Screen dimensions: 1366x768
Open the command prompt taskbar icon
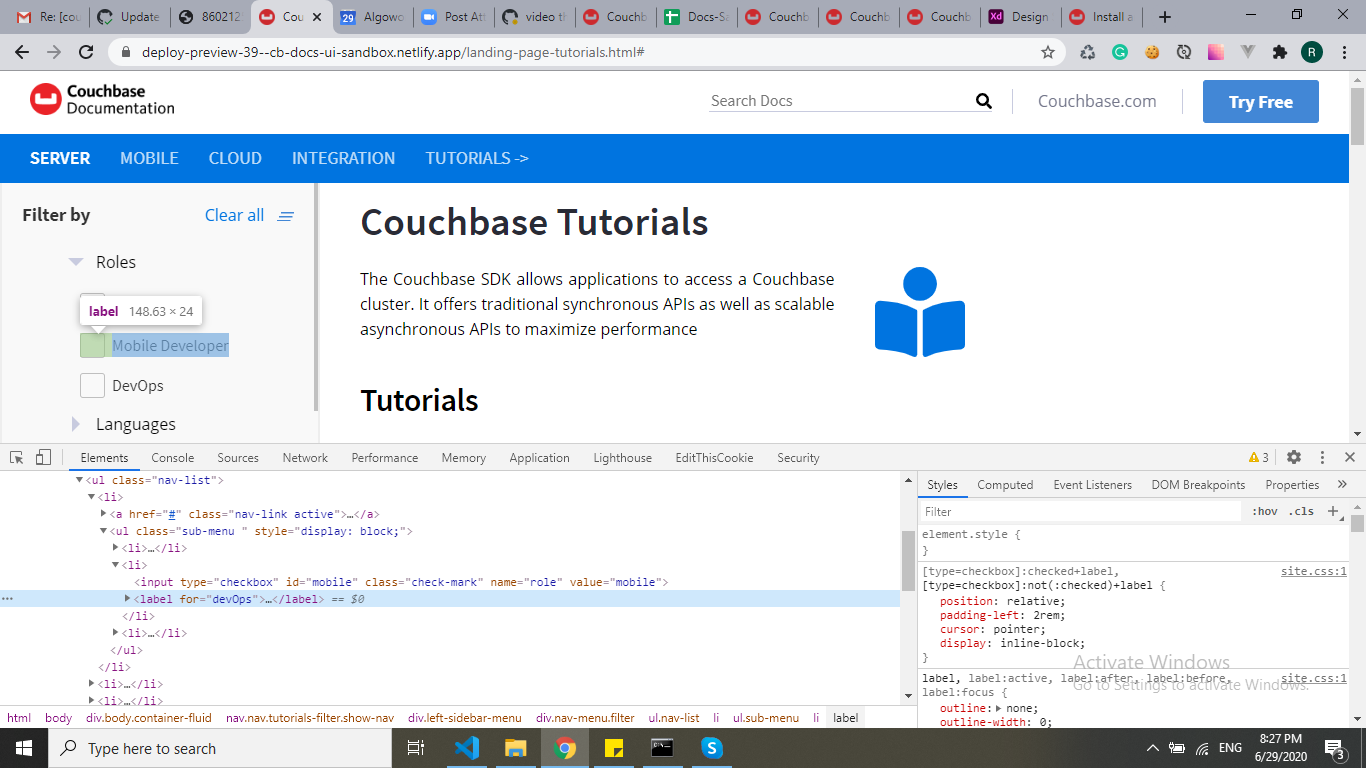[662, 748]
